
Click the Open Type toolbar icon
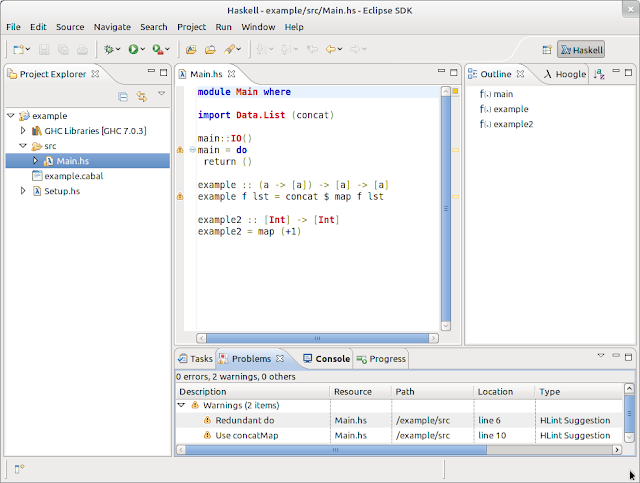coord(191,49)
